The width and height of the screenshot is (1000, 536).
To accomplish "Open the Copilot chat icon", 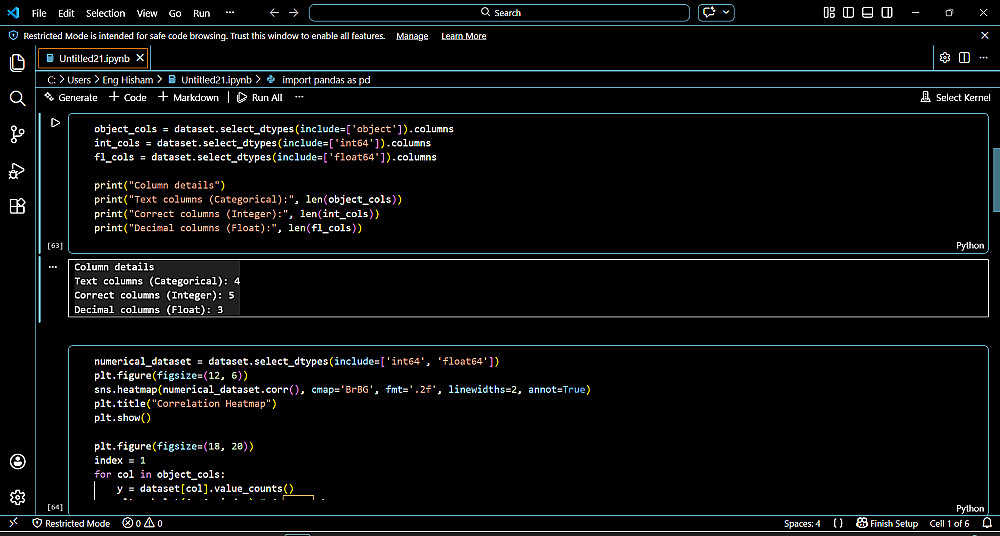I will pos(708,13).
